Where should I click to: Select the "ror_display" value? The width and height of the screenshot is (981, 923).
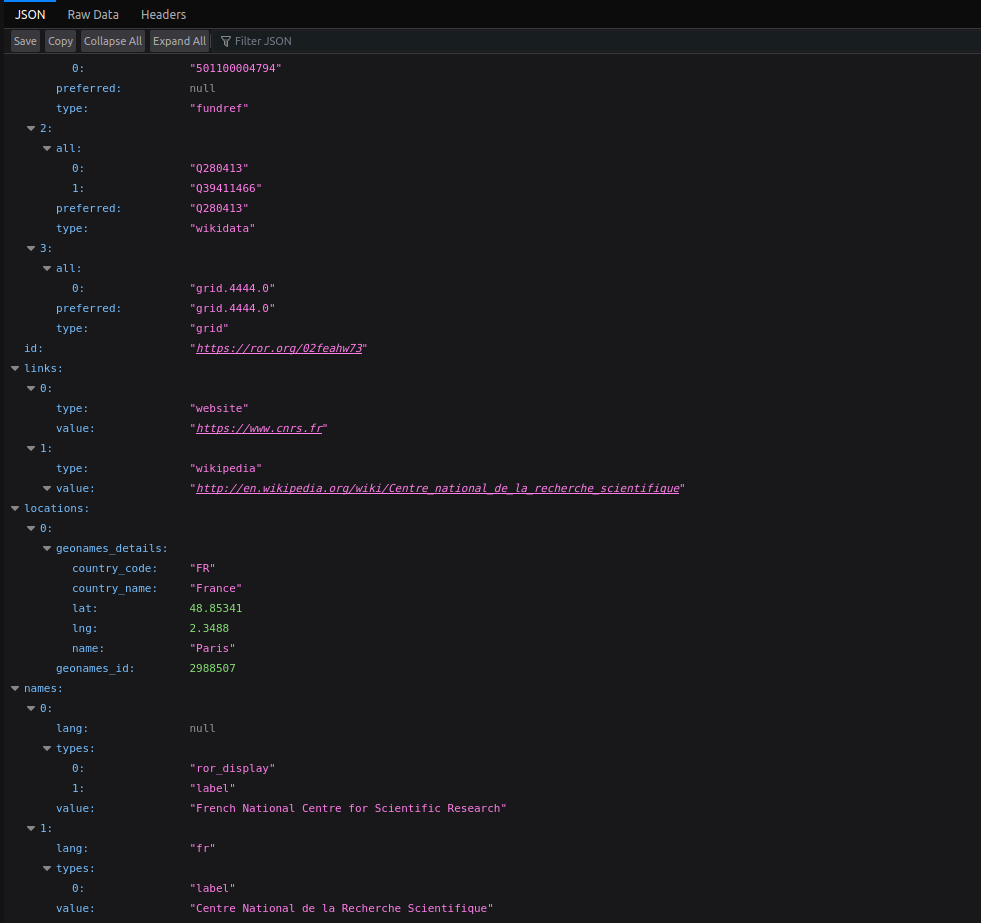[232, 768]
